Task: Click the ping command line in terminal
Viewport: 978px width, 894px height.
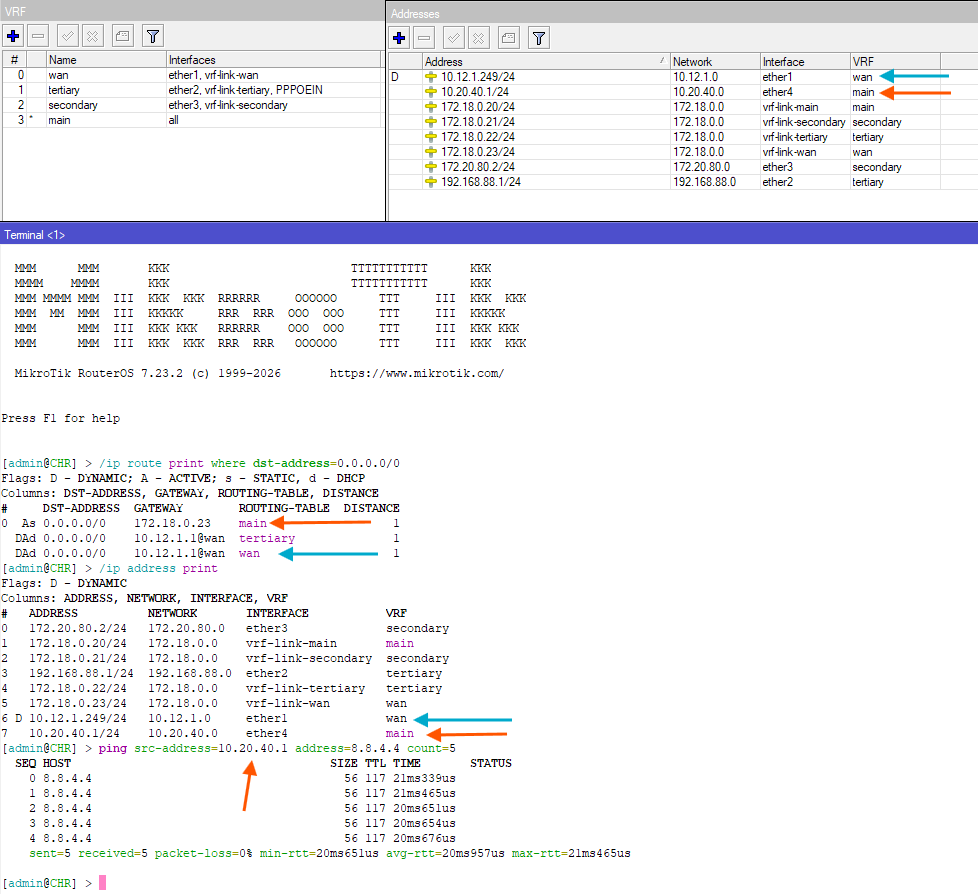Action: click(x=228, y=748)
